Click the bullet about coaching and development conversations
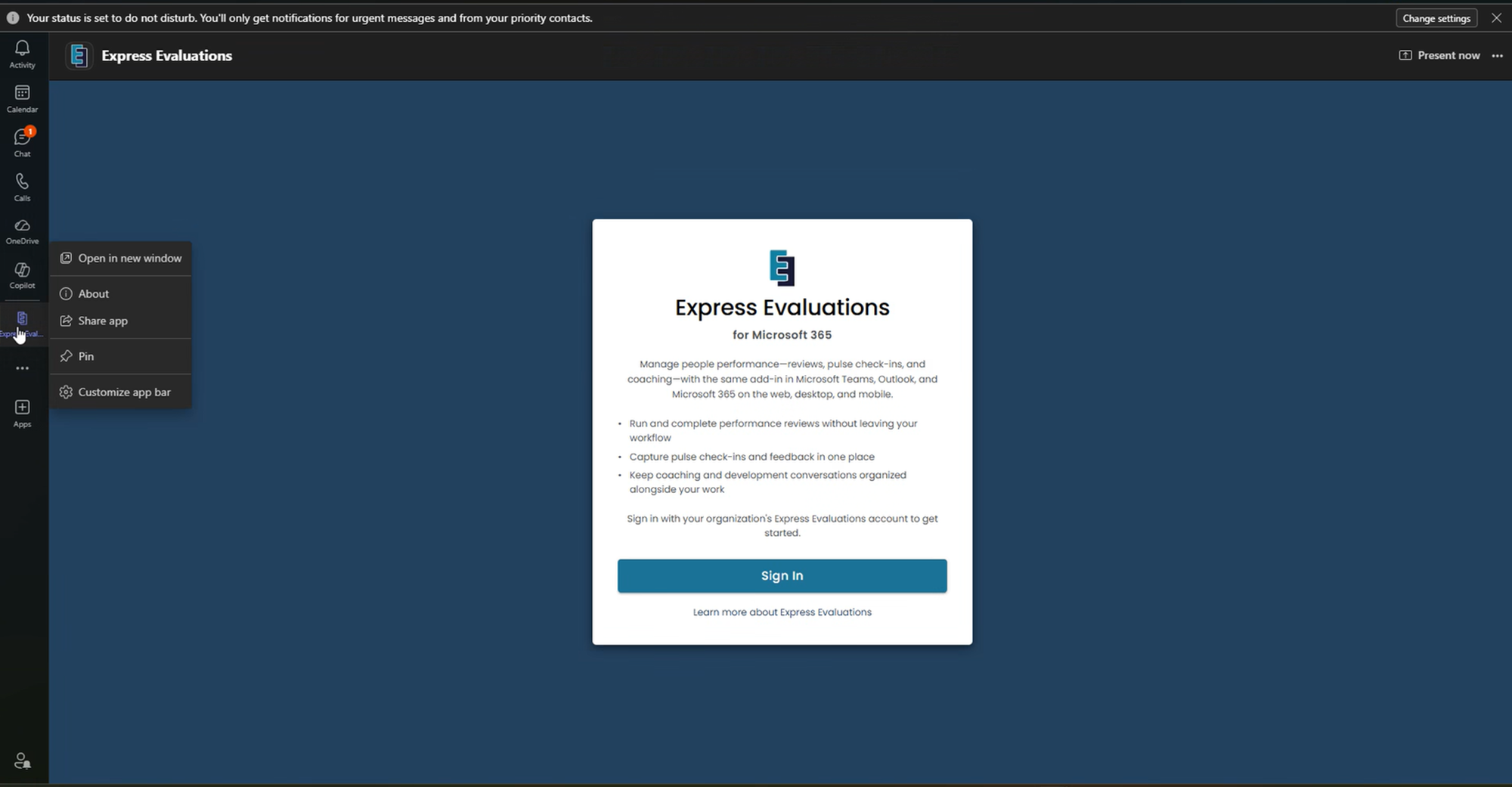 coord(767,482)
